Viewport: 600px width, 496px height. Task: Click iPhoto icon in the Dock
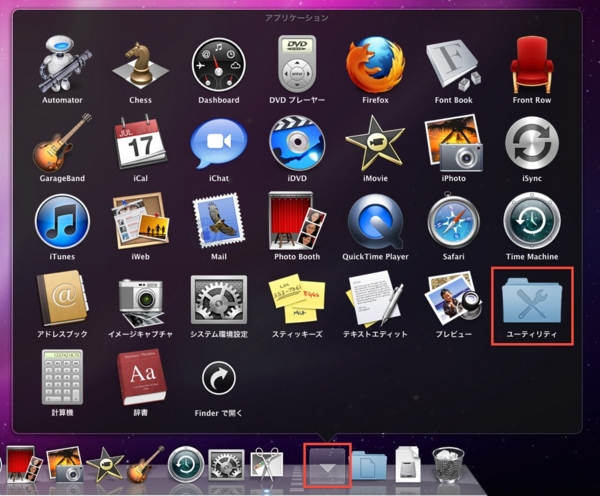click(x=64, y=465)
